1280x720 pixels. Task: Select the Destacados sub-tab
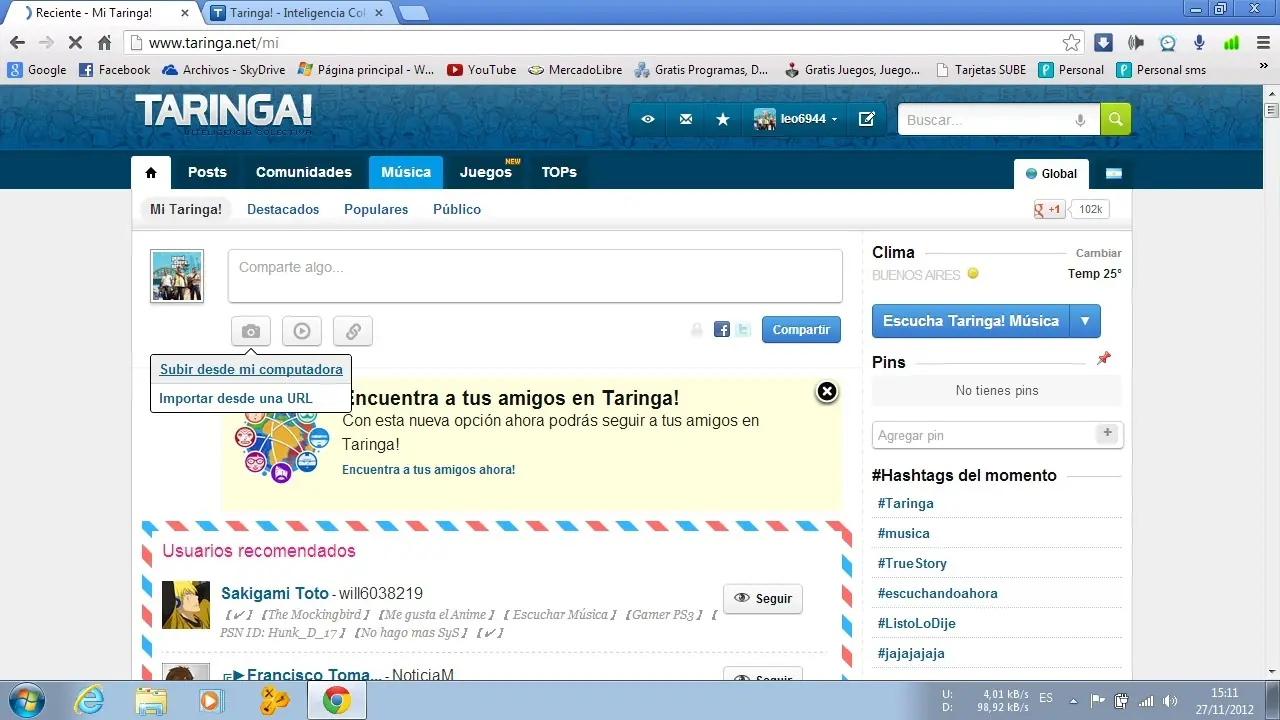[283, 209]
